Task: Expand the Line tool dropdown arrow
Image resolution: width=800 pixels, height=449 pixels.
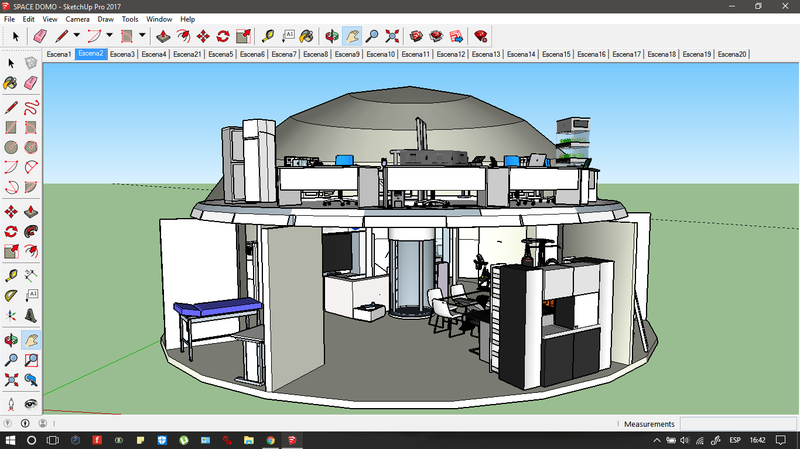Action: pos(78,36)
